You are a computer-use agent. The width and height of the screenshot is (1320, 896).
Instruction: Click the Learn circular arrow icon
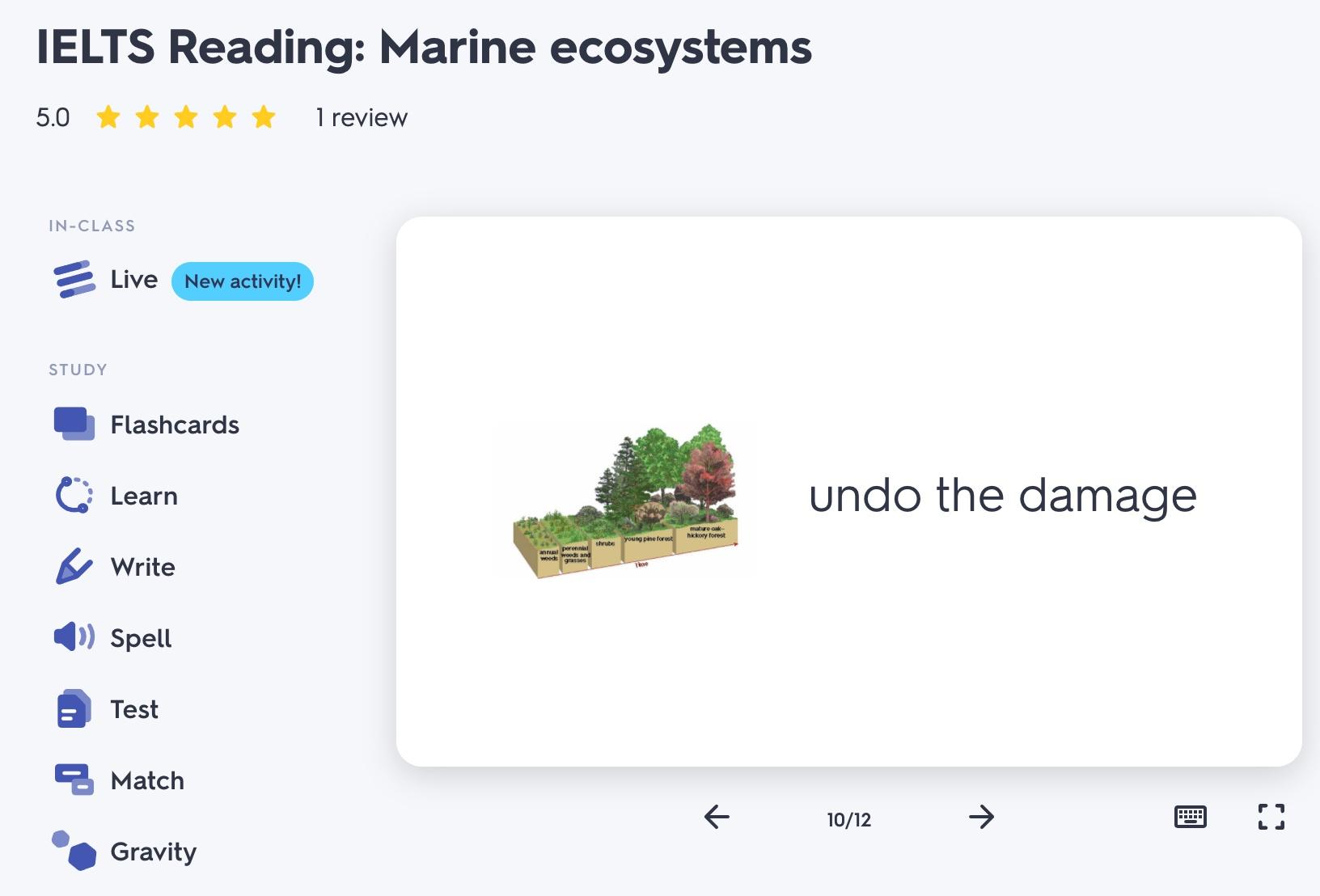(74, 496)
